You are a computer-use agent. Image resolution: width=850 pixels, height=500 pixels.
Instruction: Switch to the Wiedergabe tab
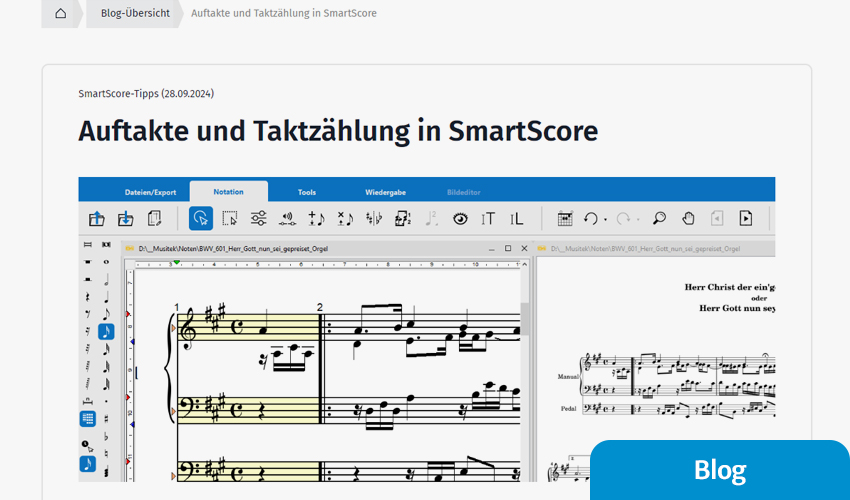point(384,192)
